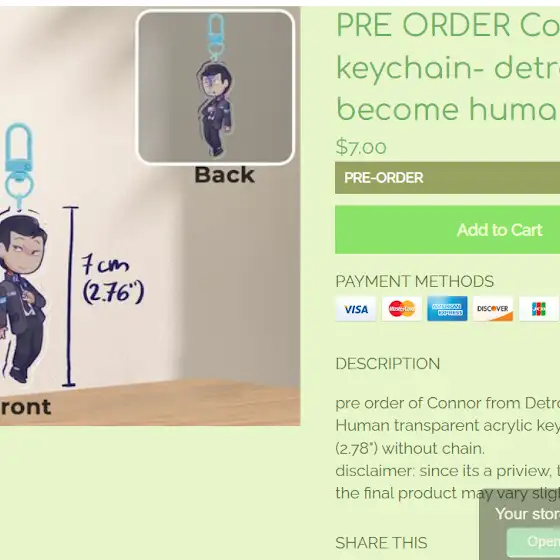Click the 7 cm size annotation
The image size is (560, 560).
tap(112, 279)
